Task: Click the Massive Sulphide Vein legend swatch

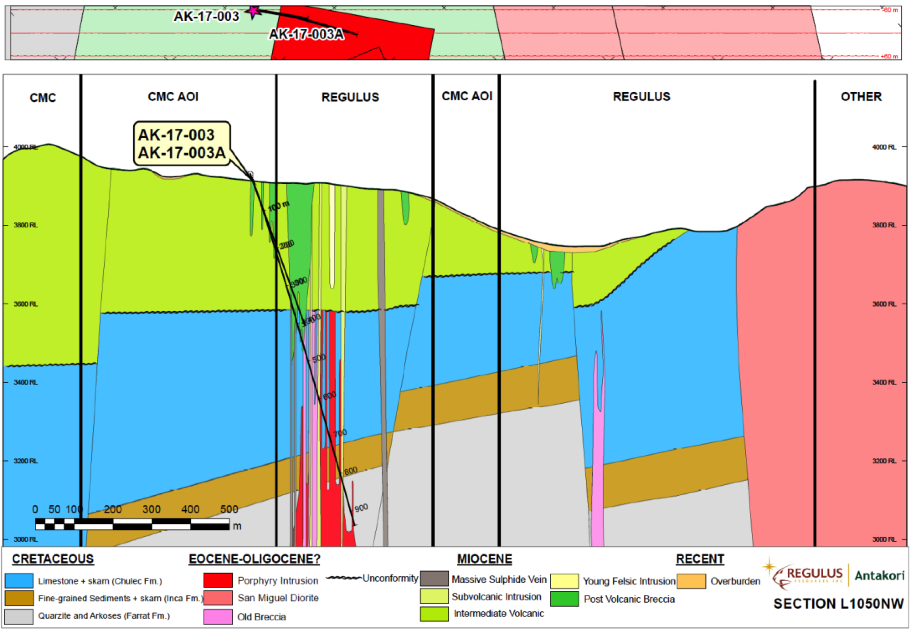Action: click(x=434, y=579)
